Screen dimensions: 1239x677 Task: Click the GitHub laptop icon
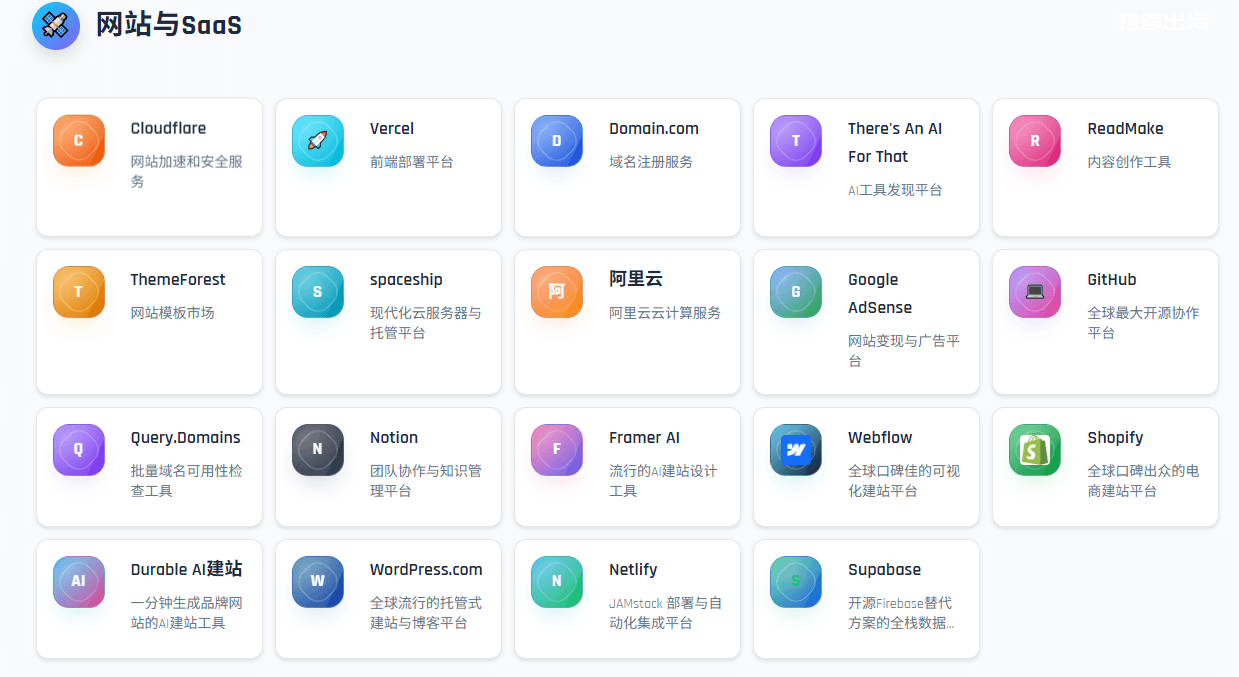[1035, 292]
